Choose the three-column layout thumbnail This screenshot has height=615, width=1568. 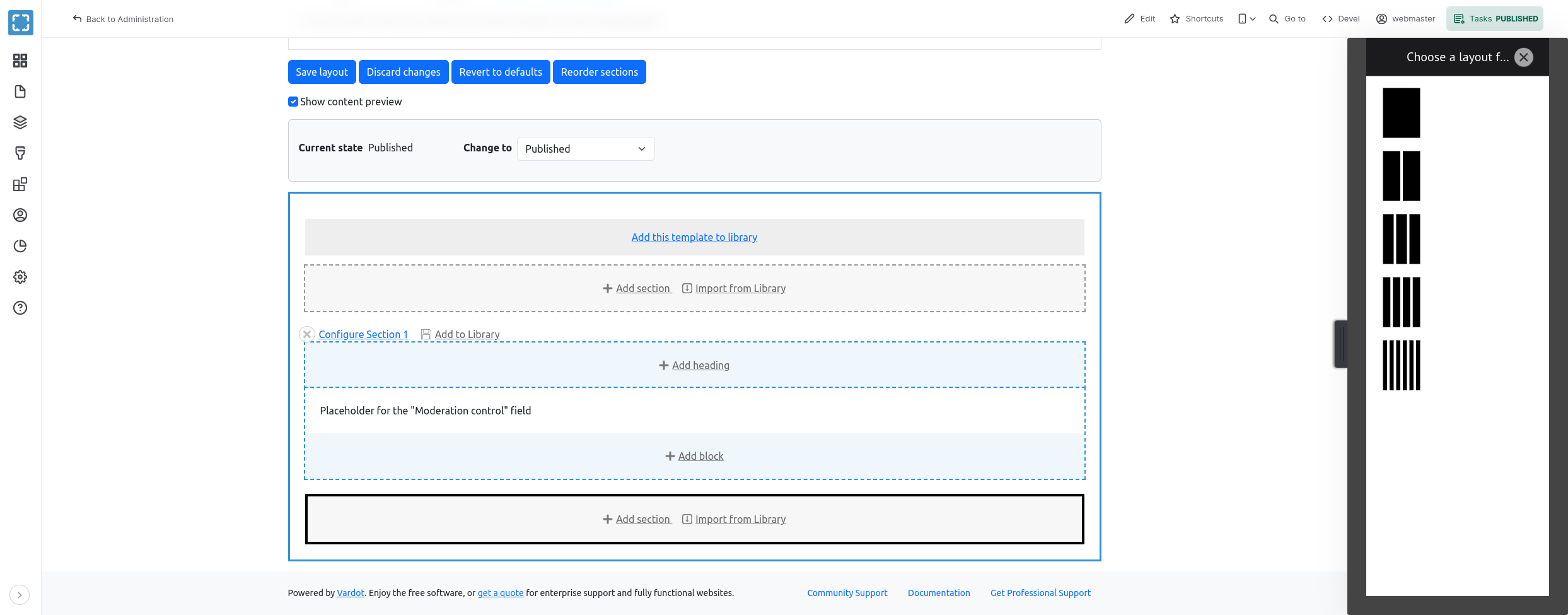click(x=1402, y=239)
